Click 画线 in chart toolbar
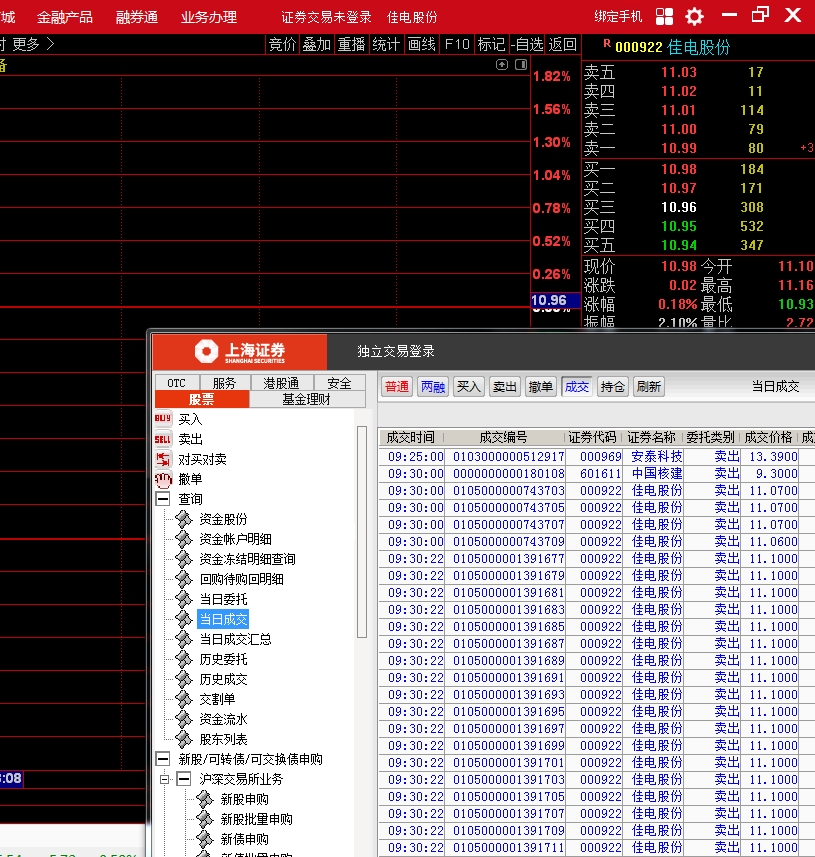The image size is (815, 857). 421,44
